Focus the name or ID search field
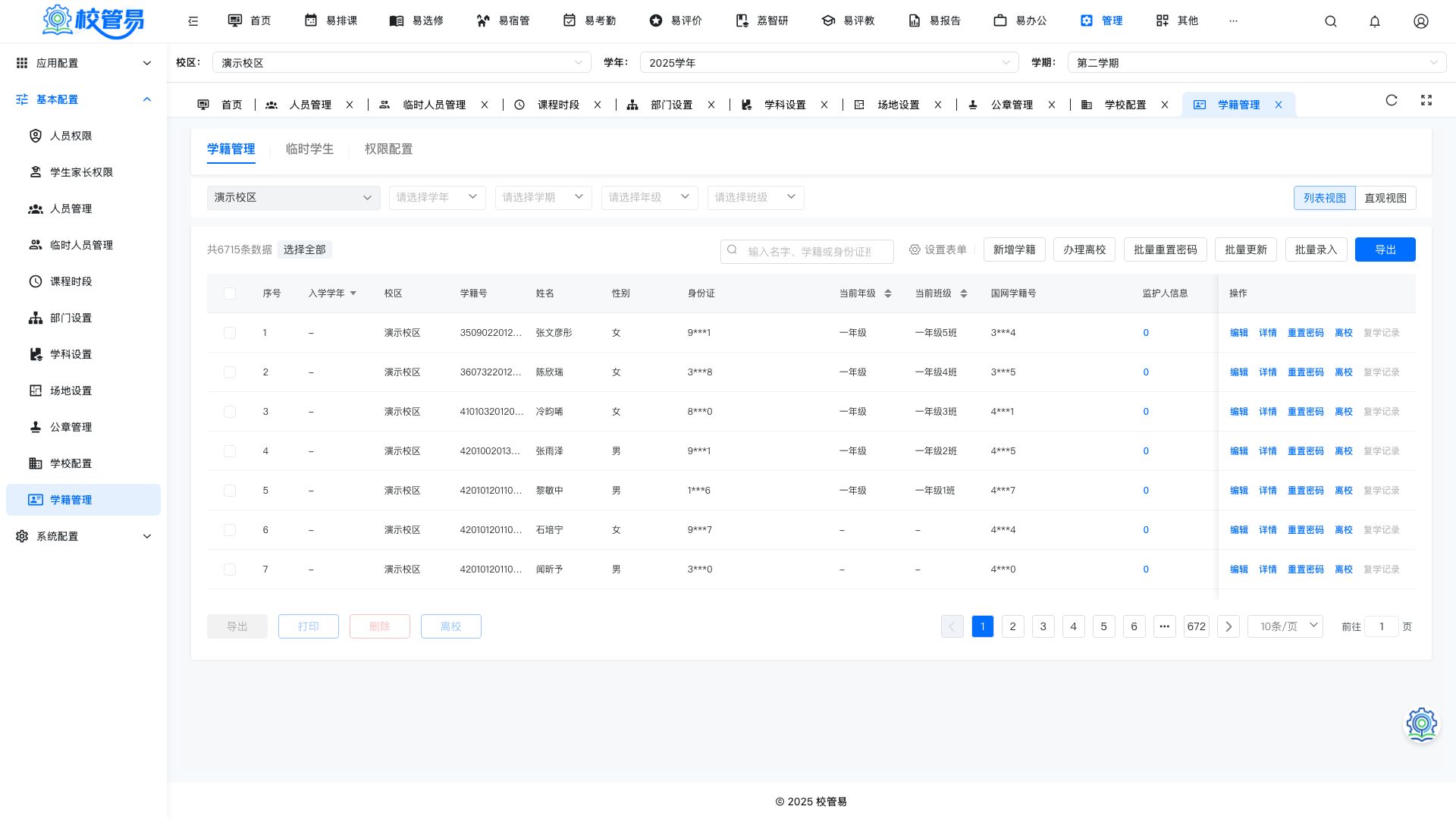Screen dimensions: 1456x819 point(807,251)
